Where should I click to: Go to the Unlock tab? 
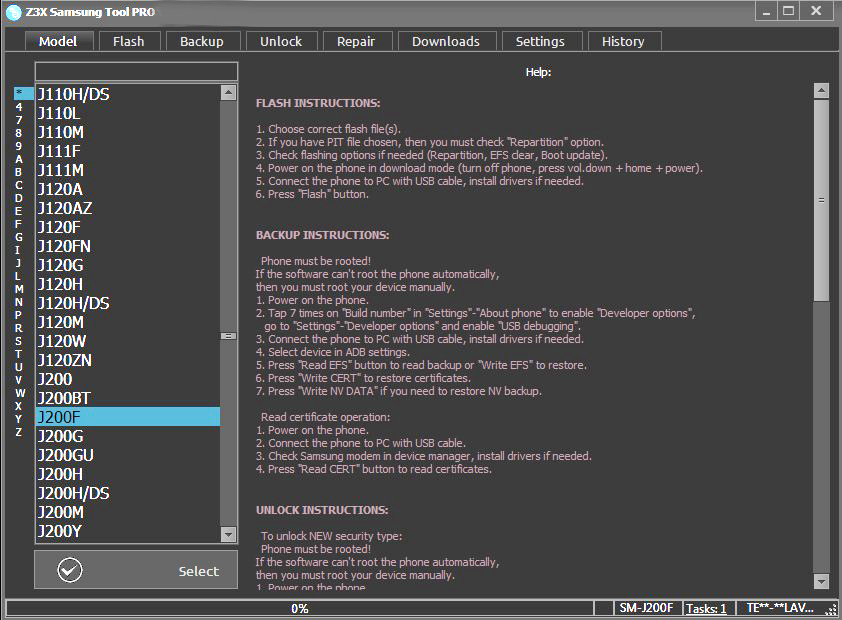[x=281, y=41]
